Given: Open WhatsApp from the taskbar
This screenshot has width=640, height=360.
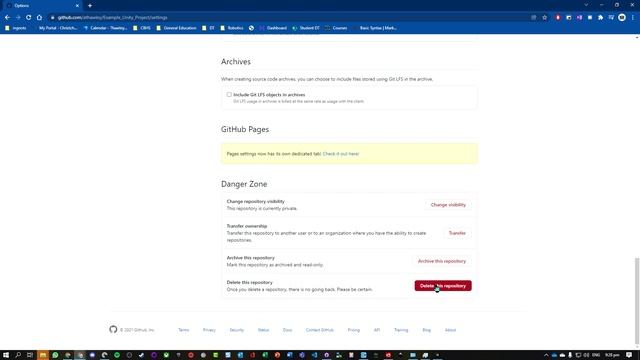Looking at the screenshot, I should tap(55, 355).
